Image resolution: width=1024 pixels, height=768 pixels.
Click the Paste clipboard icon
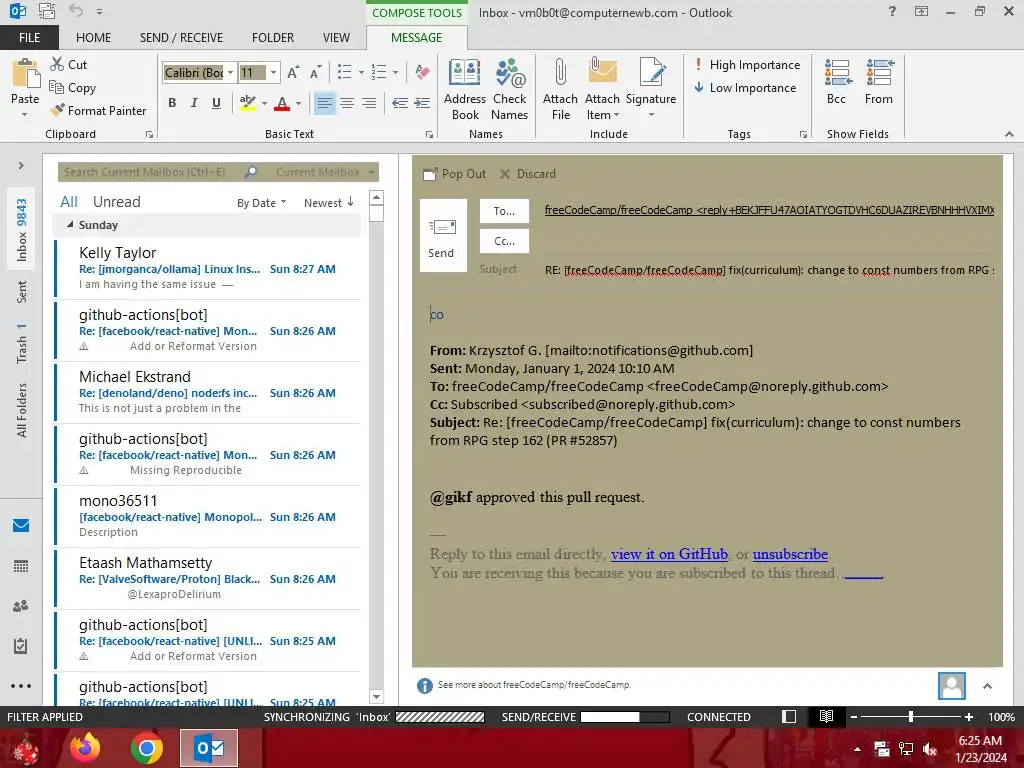click(25, 73)
